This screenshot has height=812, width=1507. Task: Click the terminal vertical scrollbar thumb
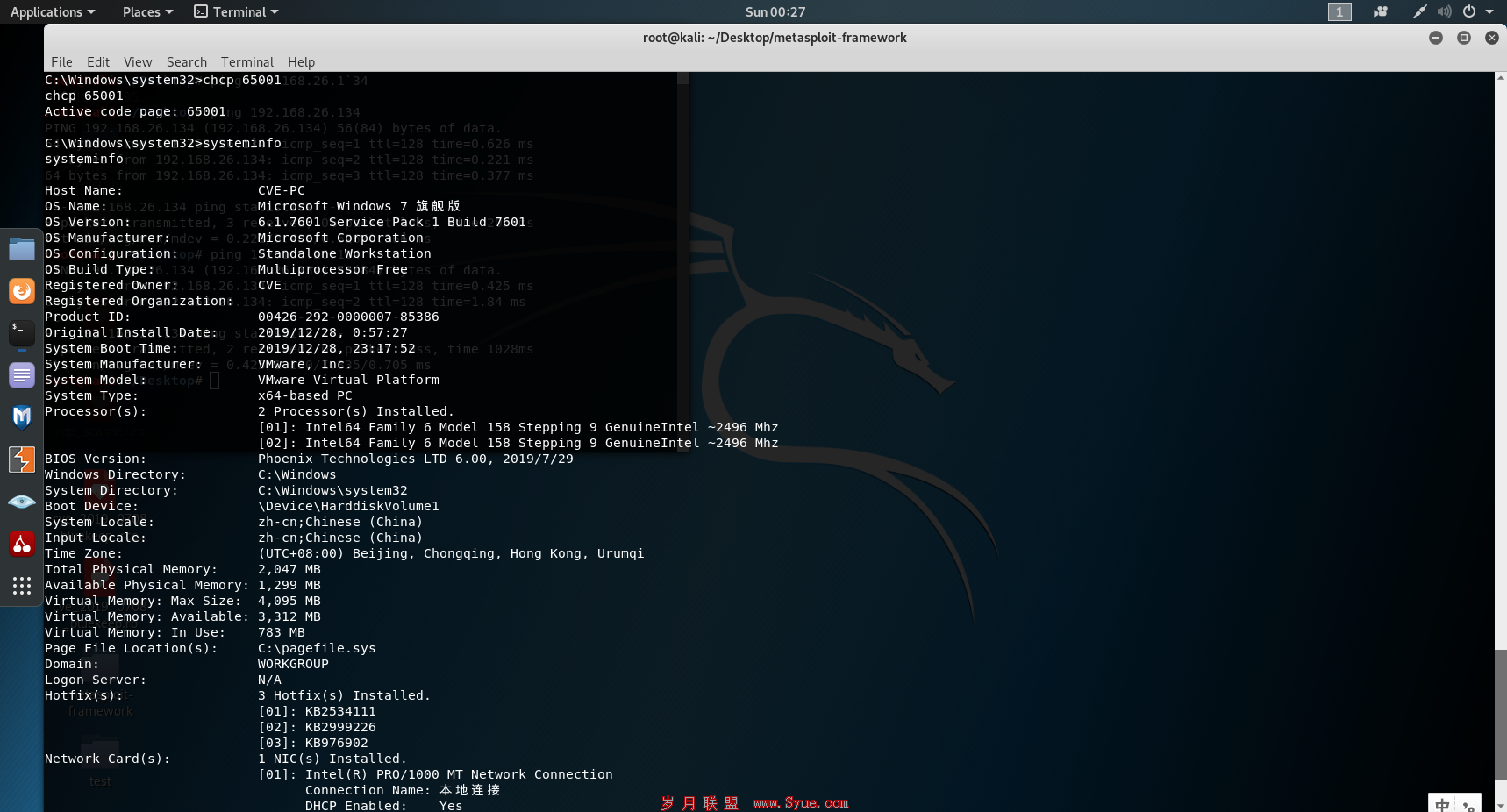1501,714
